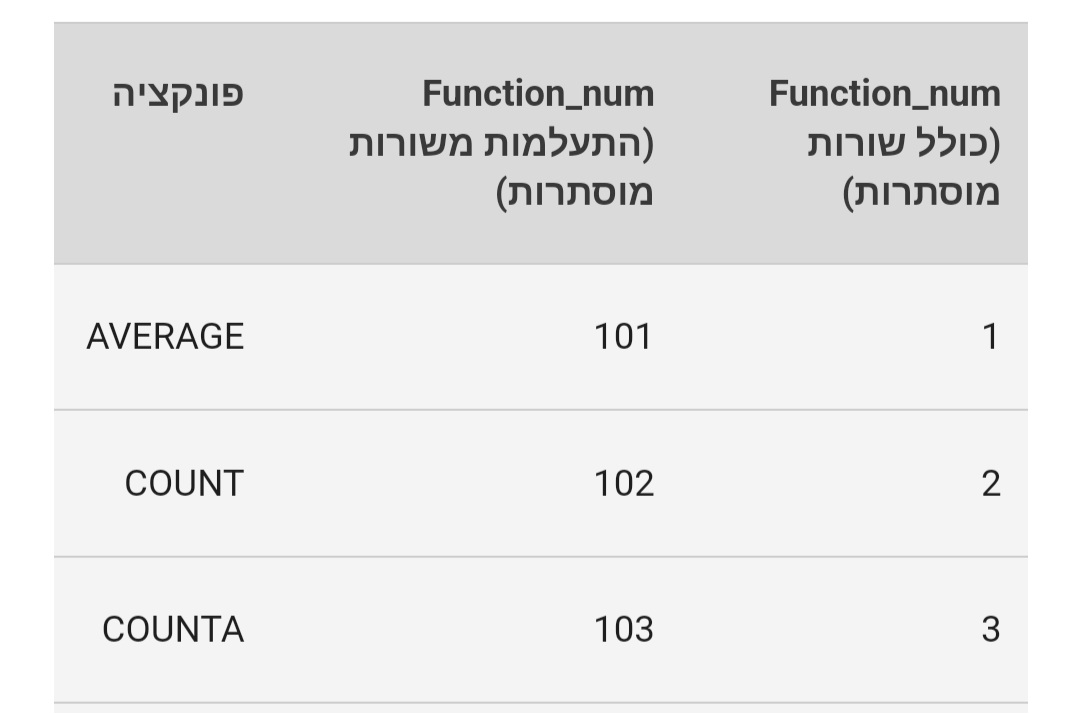This screenshot has height=713, width=1080.
Task: Click "מוסתרות" under the כולל שורות line
Action: click(x=921, y=193)
